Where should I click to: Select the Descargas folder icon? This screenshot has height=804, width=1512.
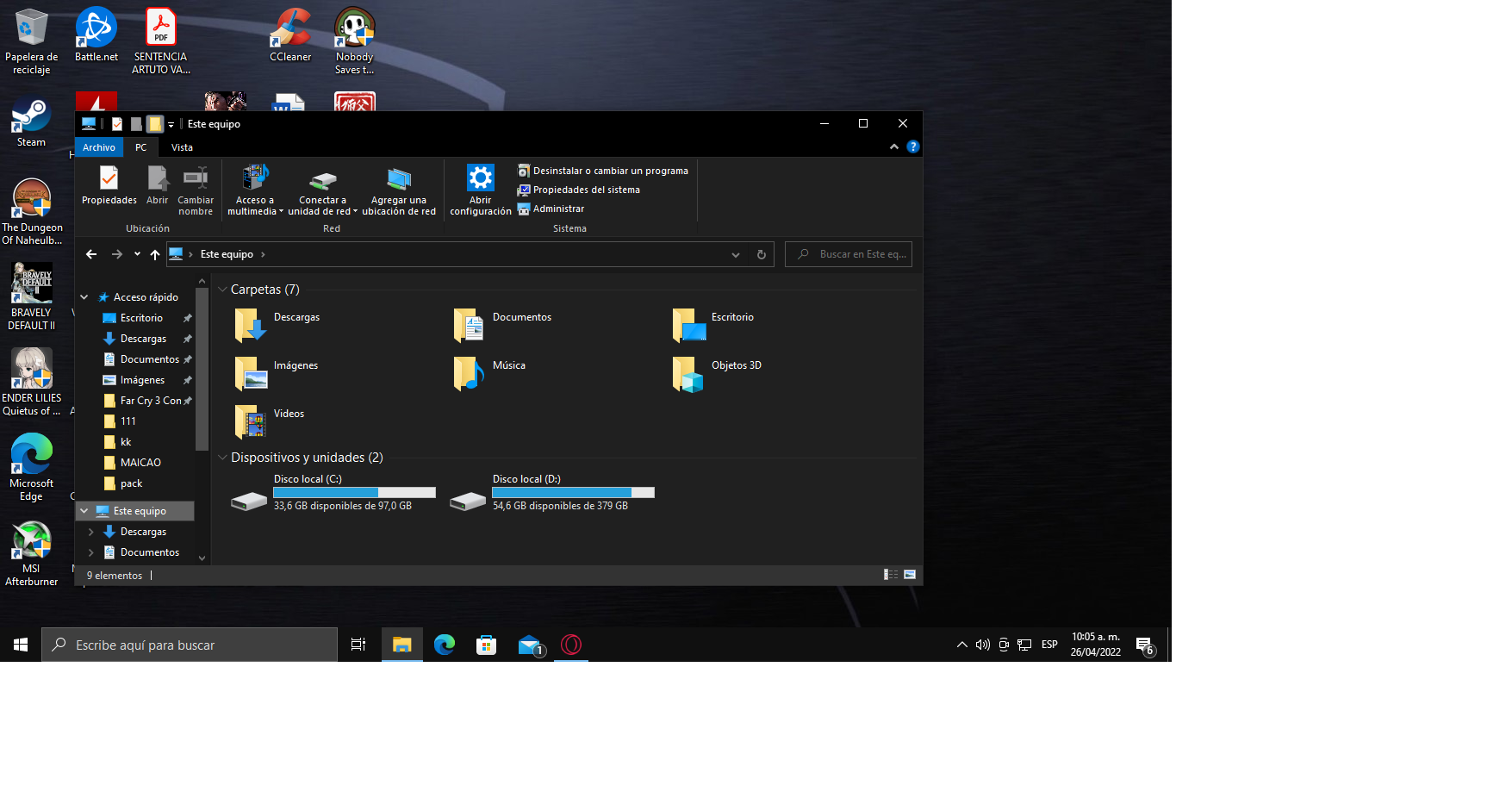coord(251,325)
